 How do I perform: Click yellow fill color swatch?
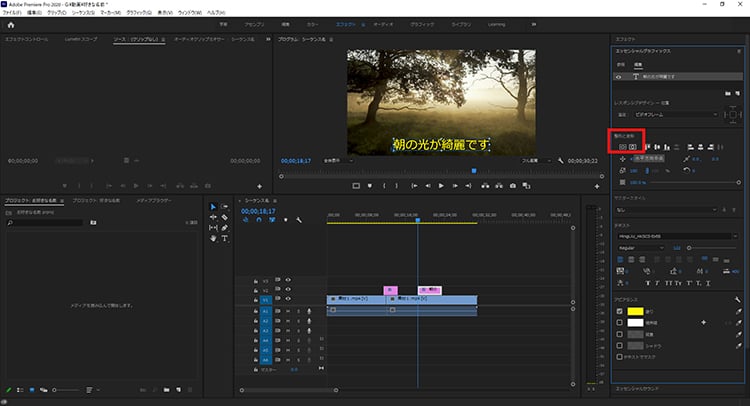(x=635, y=311)
